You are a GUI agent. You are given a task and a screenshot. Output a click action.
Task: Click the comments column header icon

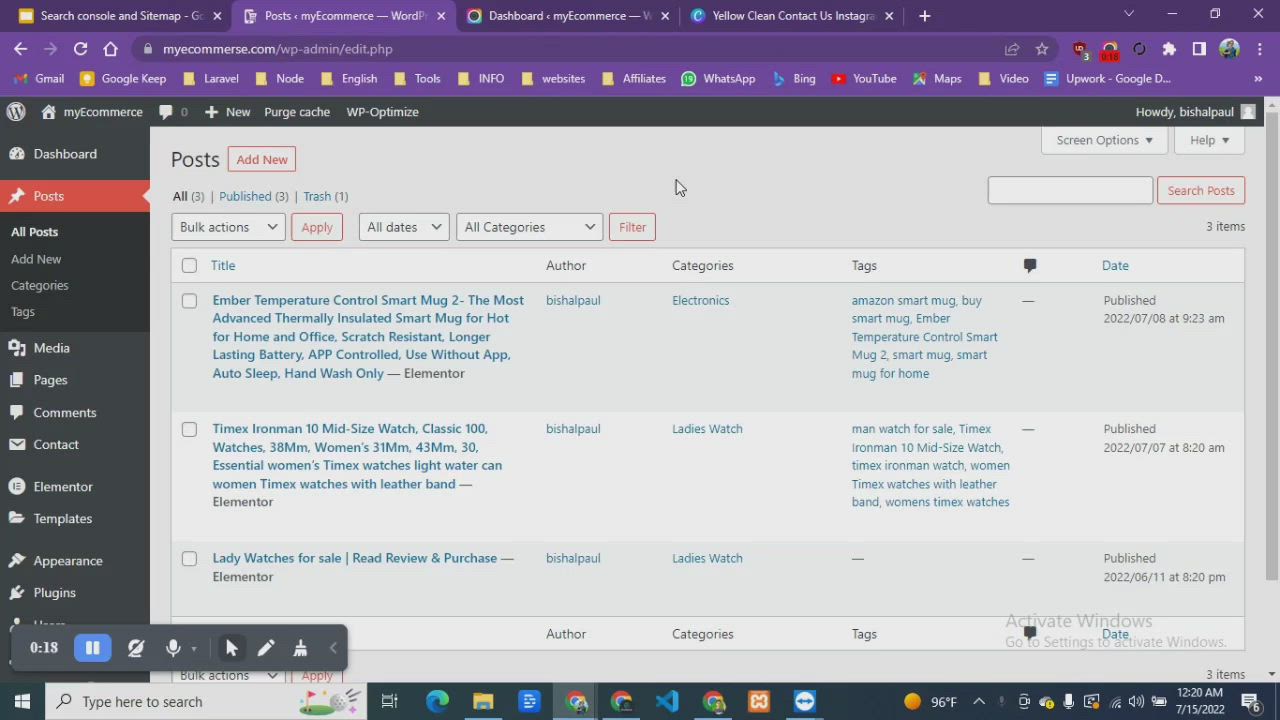click(x=1029, y=265)
